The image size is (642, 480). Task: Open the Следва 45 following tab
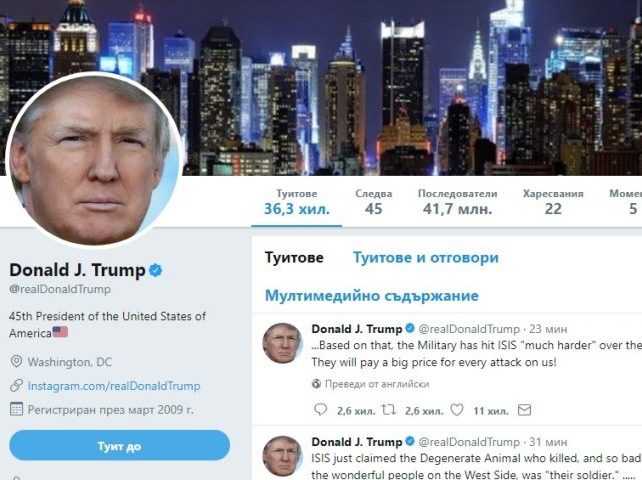[373, 202]
